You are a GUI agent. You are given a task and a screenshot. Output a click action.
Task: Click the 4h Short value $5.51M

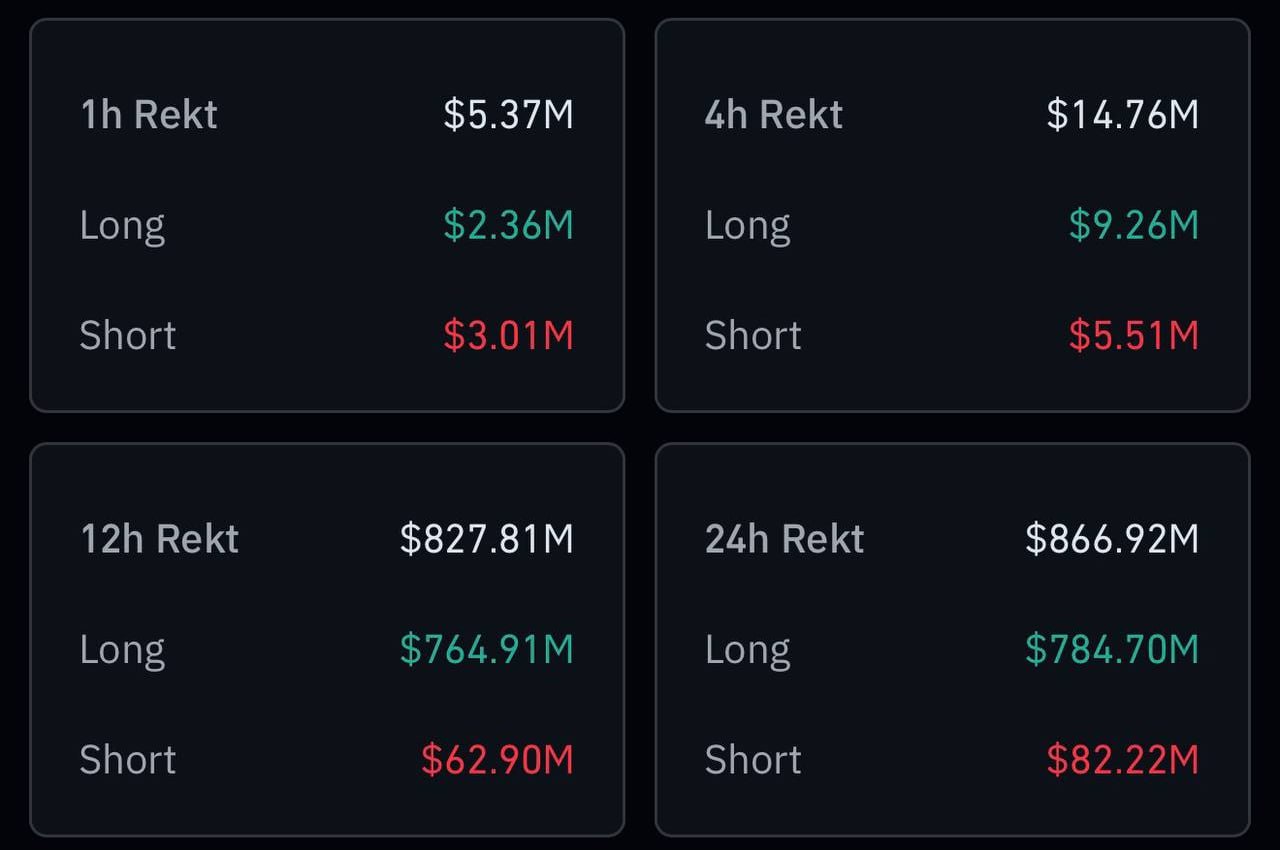[1133, 335]
